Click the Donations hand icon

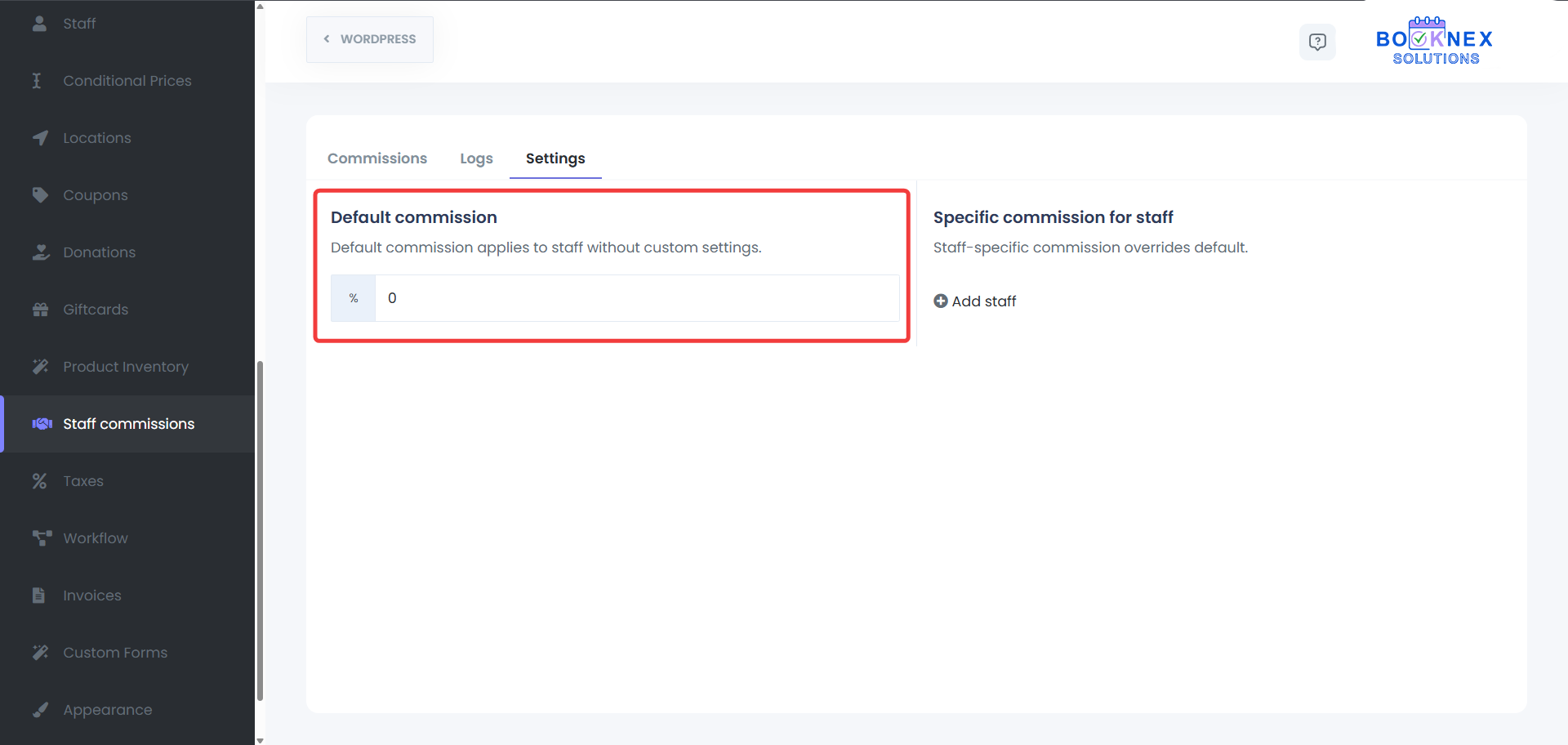point(40,252)
